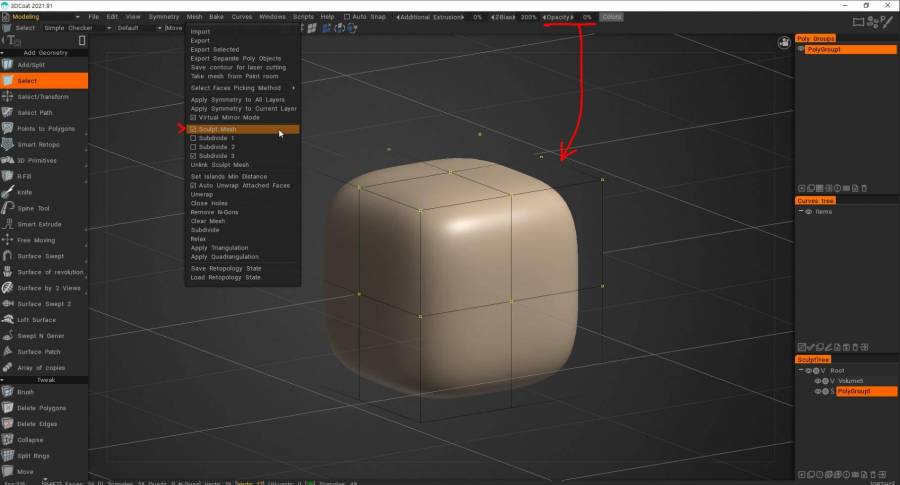Select the Delete Polygons tool
Image resolution: width=900 pixels, height=485 pixels.
tap(40, 408)
